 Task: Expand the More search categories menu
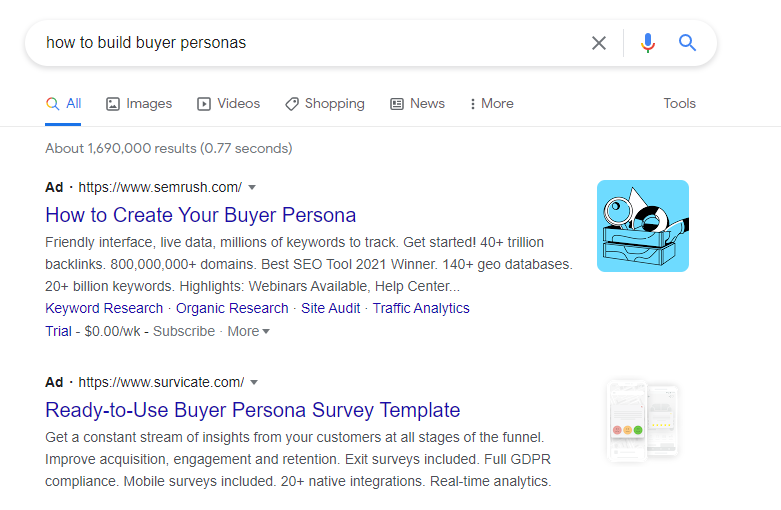click(491, 104)
